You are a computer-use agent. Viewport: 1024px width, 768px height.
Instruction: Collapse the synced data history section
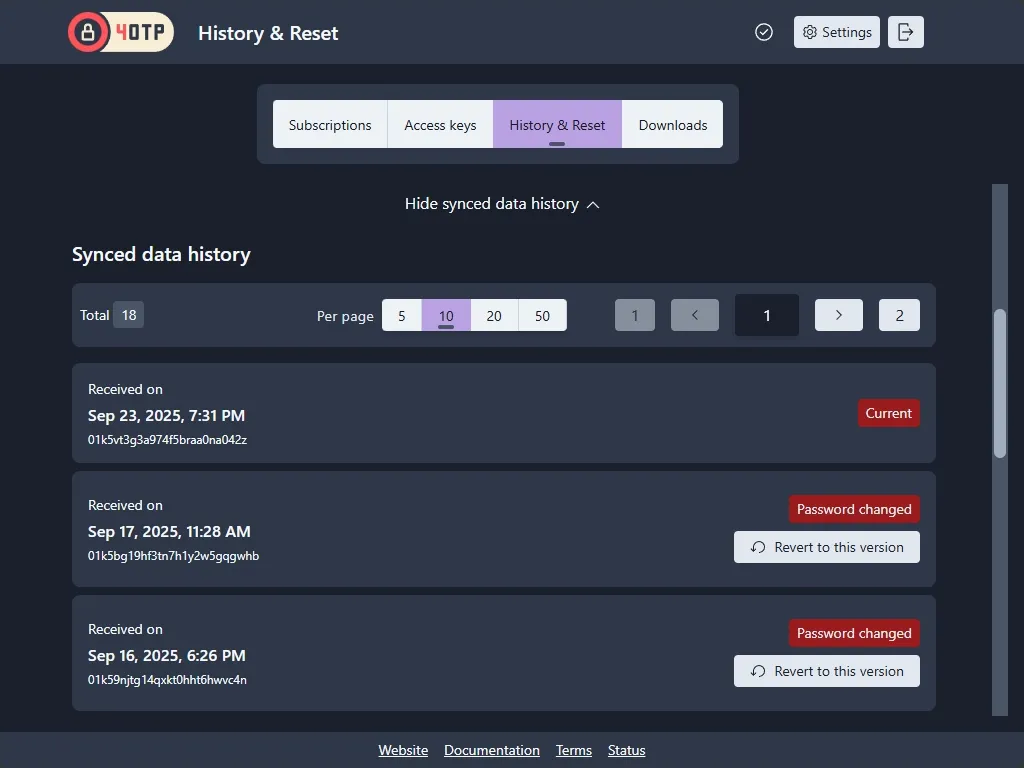pyautogui.click(x=502, y=204)
